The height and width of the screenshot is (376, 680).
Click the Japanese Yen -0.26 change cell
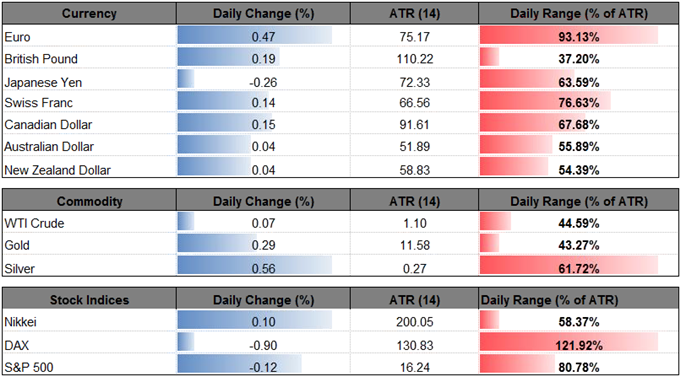coord(263,81)
